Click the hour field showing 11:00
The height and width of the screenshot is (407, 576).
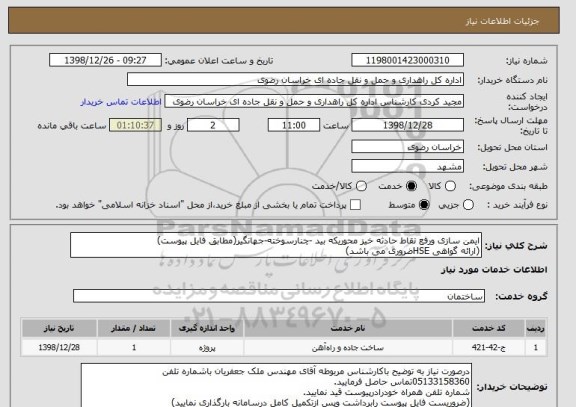[294, 125]
